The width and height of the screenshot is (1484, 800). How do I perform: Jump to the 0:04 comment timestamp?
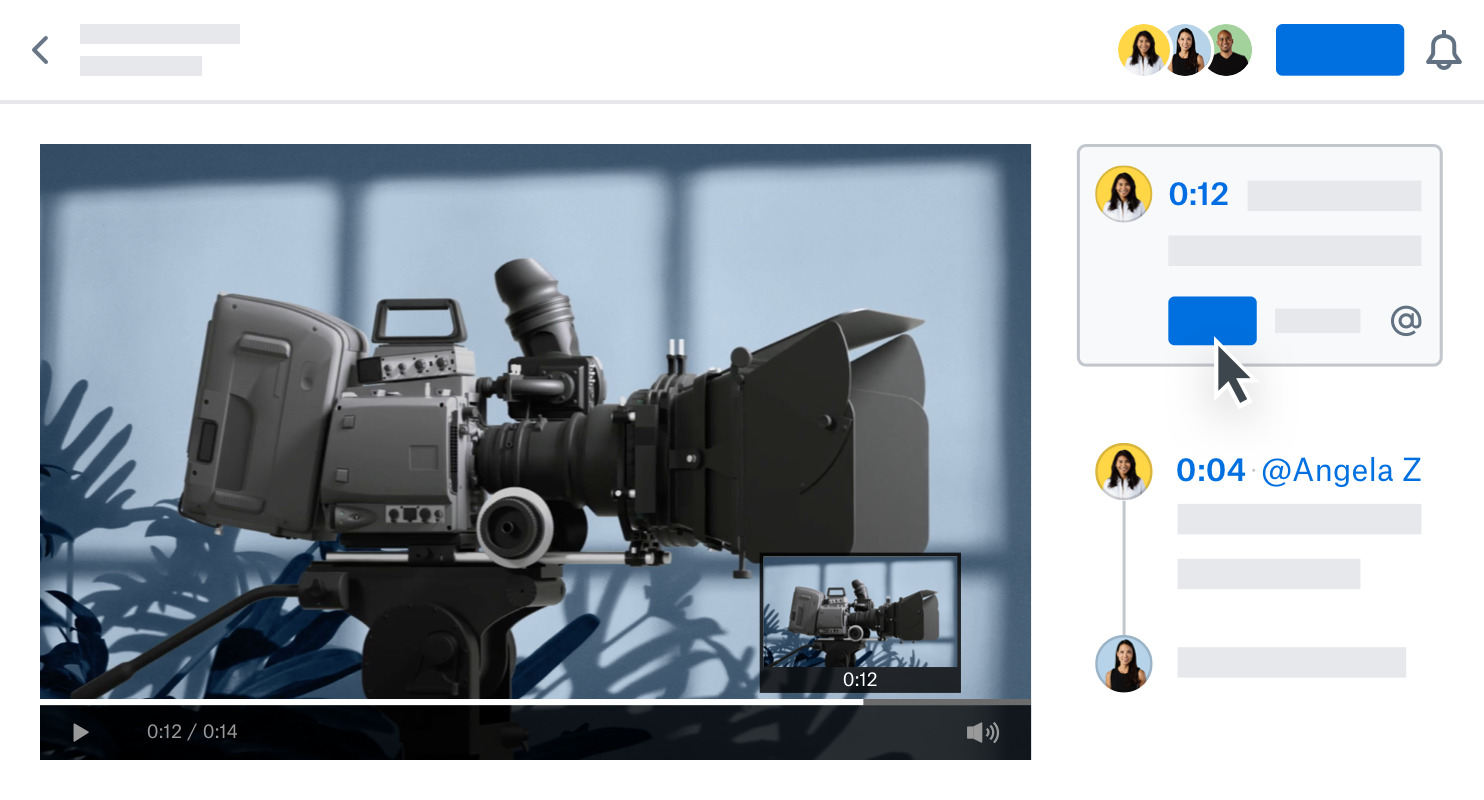click(x=1210, y=470)
